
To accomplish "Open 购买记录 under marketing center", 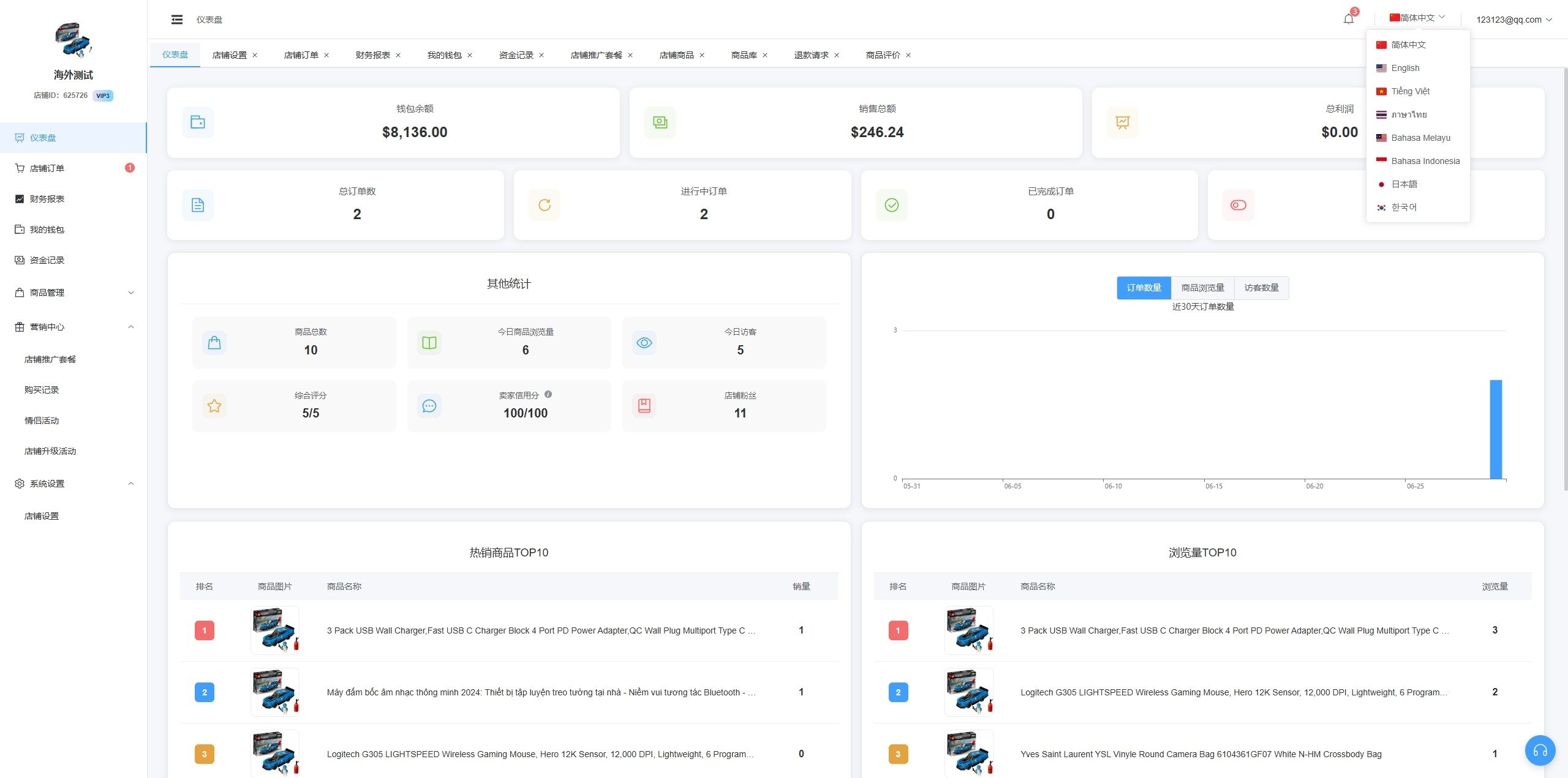I will point(42,390).
